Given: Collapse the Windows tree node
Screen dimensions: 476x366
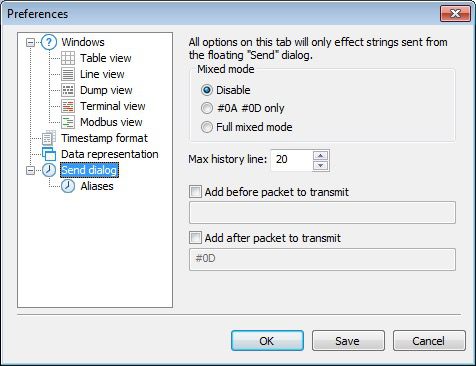Looking at the screenshot, I should pyautogui.click(x=30, y=42).
